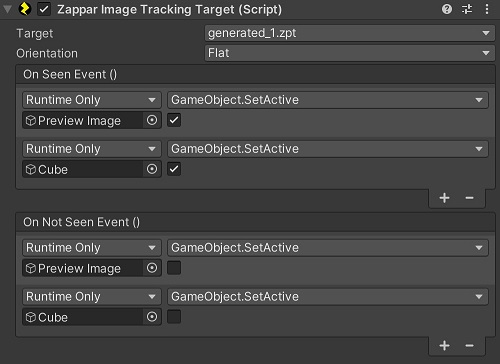The image size is (500, 364).
Task: Check SetActive box for On Not Seen Cube
Action: point(174,317)
